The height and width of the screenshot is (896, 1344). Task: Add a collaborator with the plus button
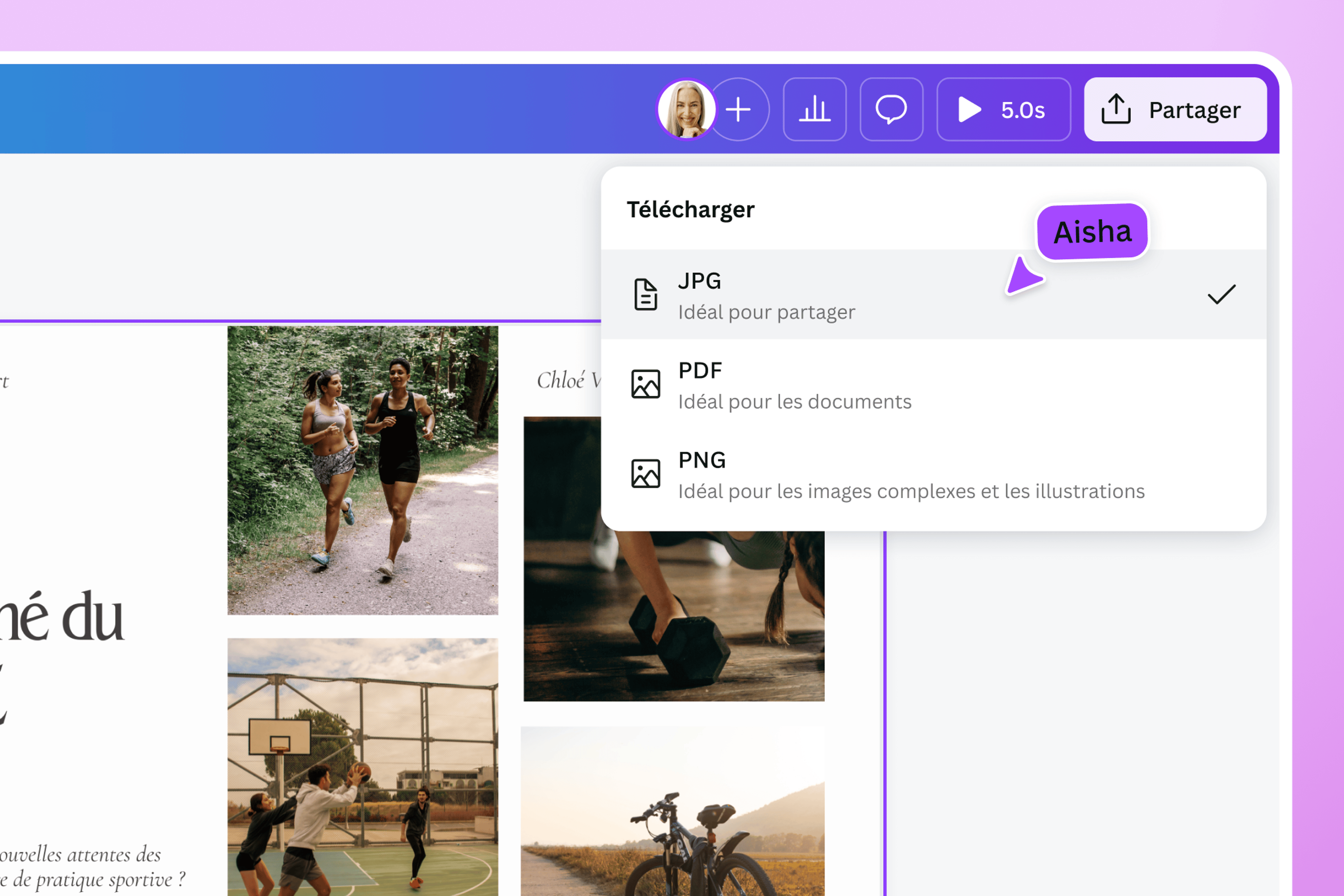tap(739, 109)
